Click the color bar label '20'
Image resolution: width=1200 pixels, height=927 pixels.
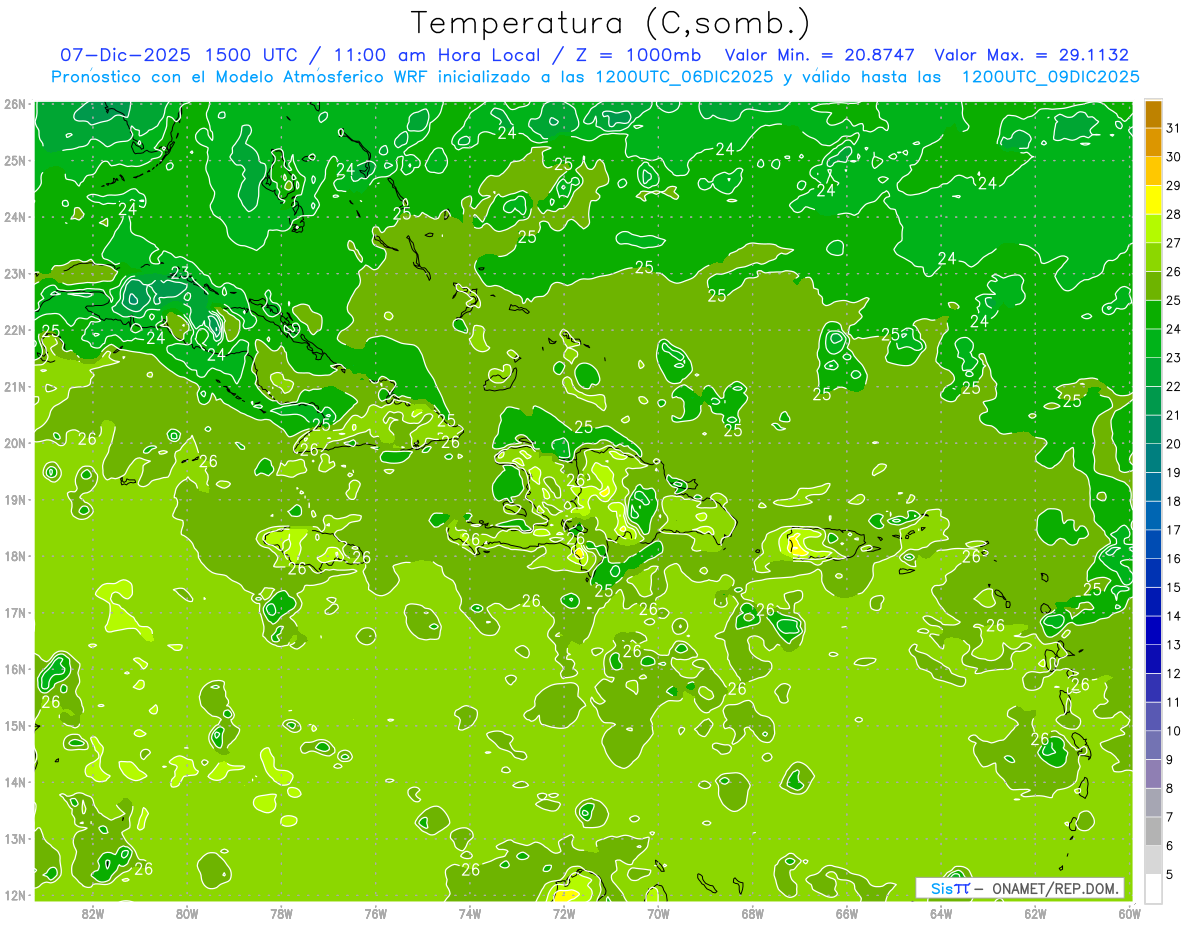[1173, 444]
